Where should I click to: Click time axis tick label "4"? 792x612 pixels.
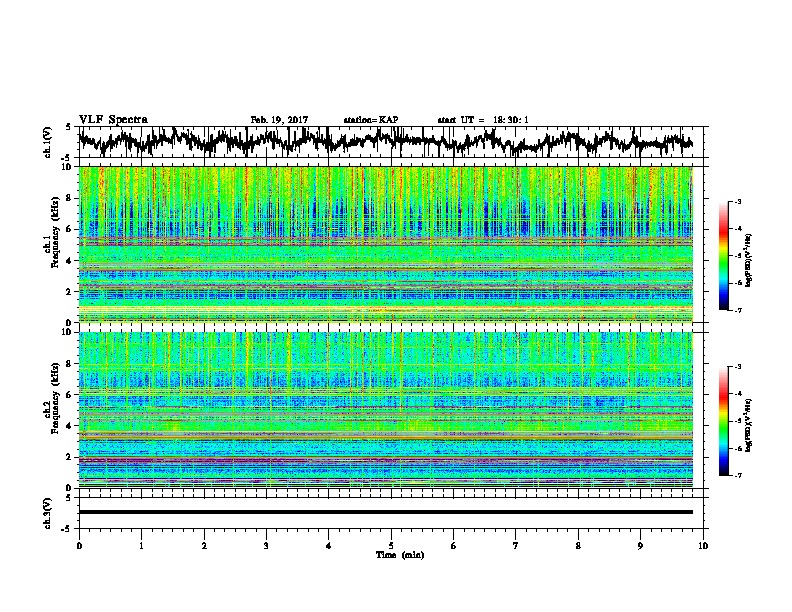[x=329, y=546]
